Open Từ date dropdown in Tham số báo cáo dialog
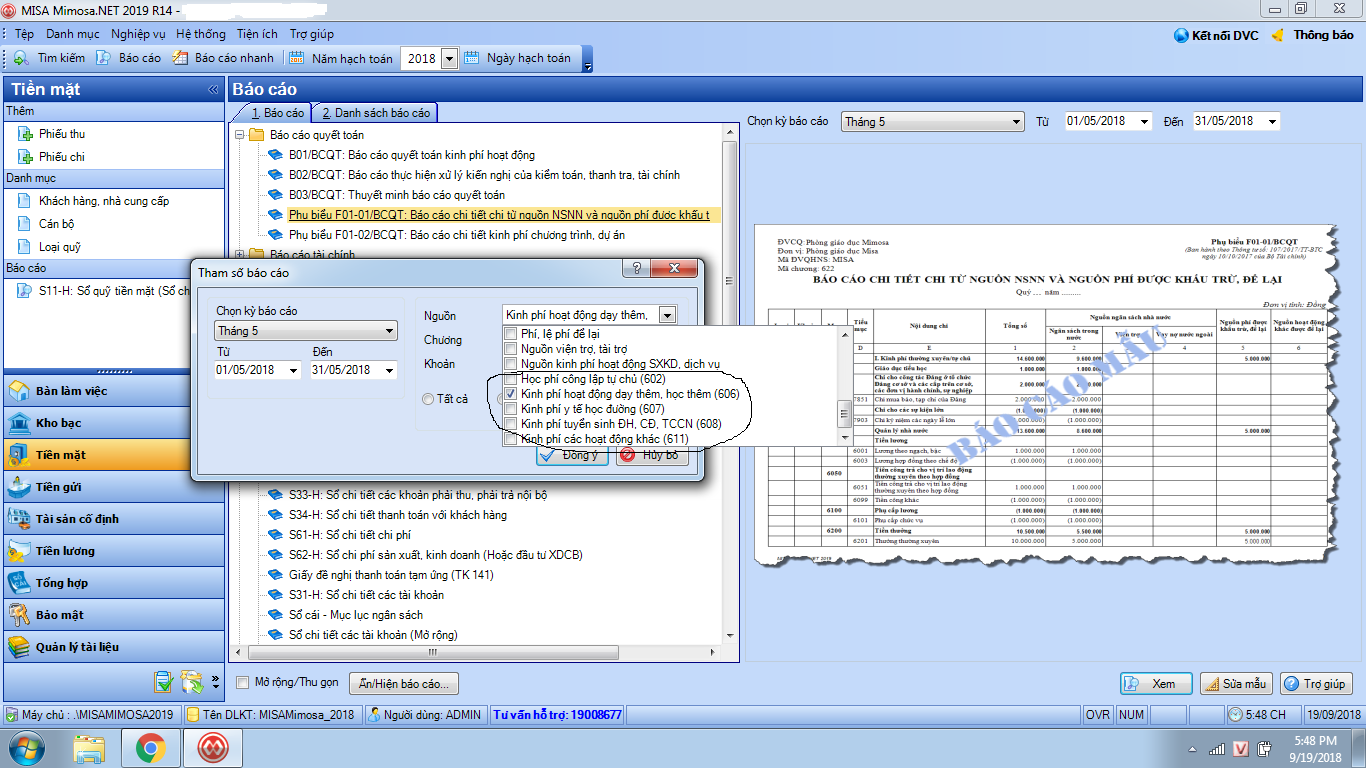 coord(293,370)
